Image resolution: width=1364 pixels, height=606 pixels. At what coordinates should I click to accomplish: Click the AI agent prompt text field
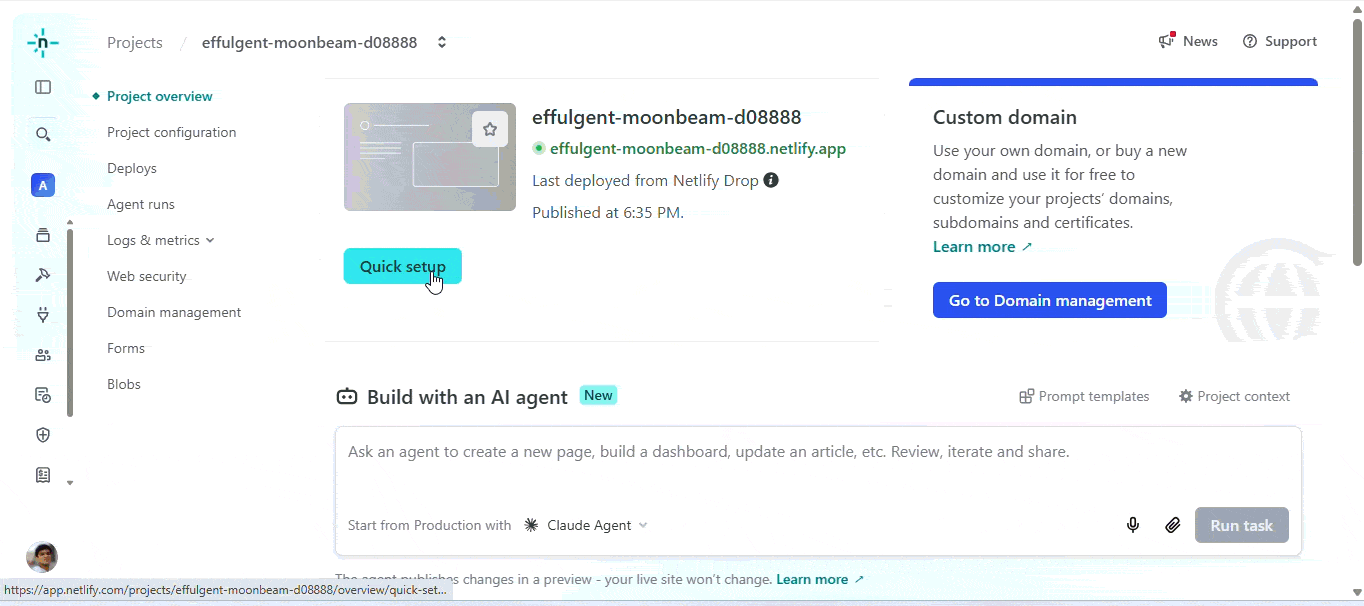[817, 465]
